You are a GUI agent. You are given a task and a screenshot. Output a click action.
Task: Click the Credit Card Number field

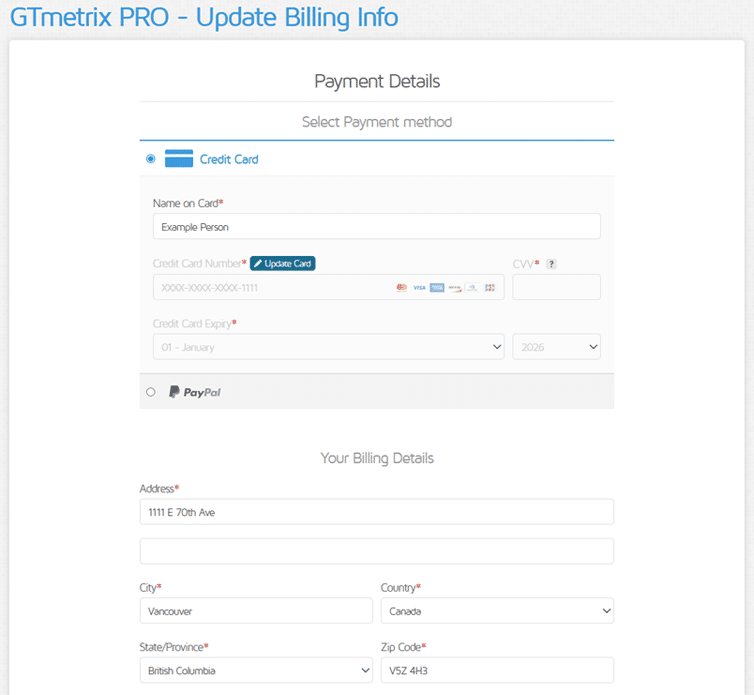pyautogui.click(x=328, y=287)
